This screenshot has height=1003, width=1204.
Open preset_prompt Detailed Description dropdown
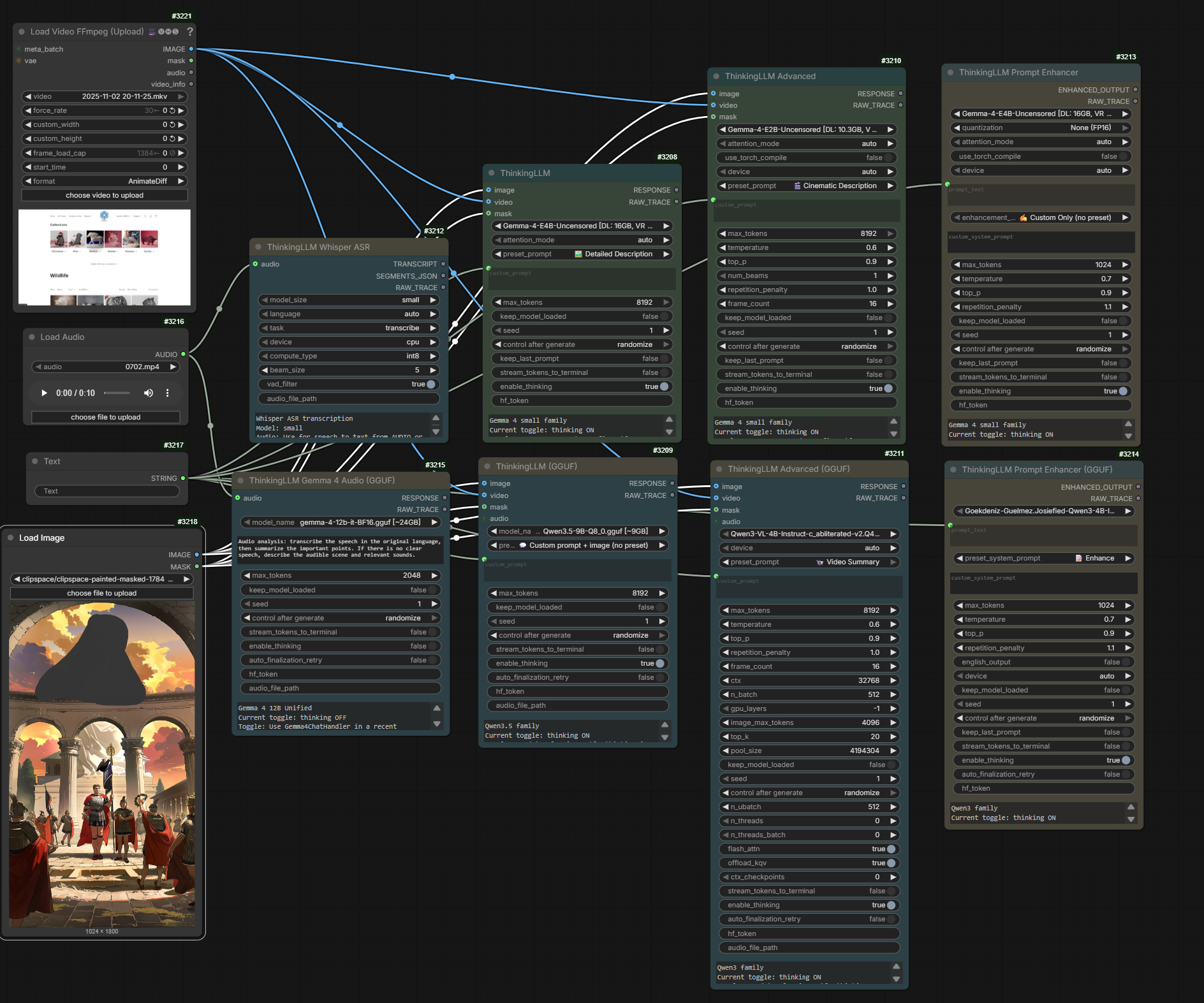point(582,254)
